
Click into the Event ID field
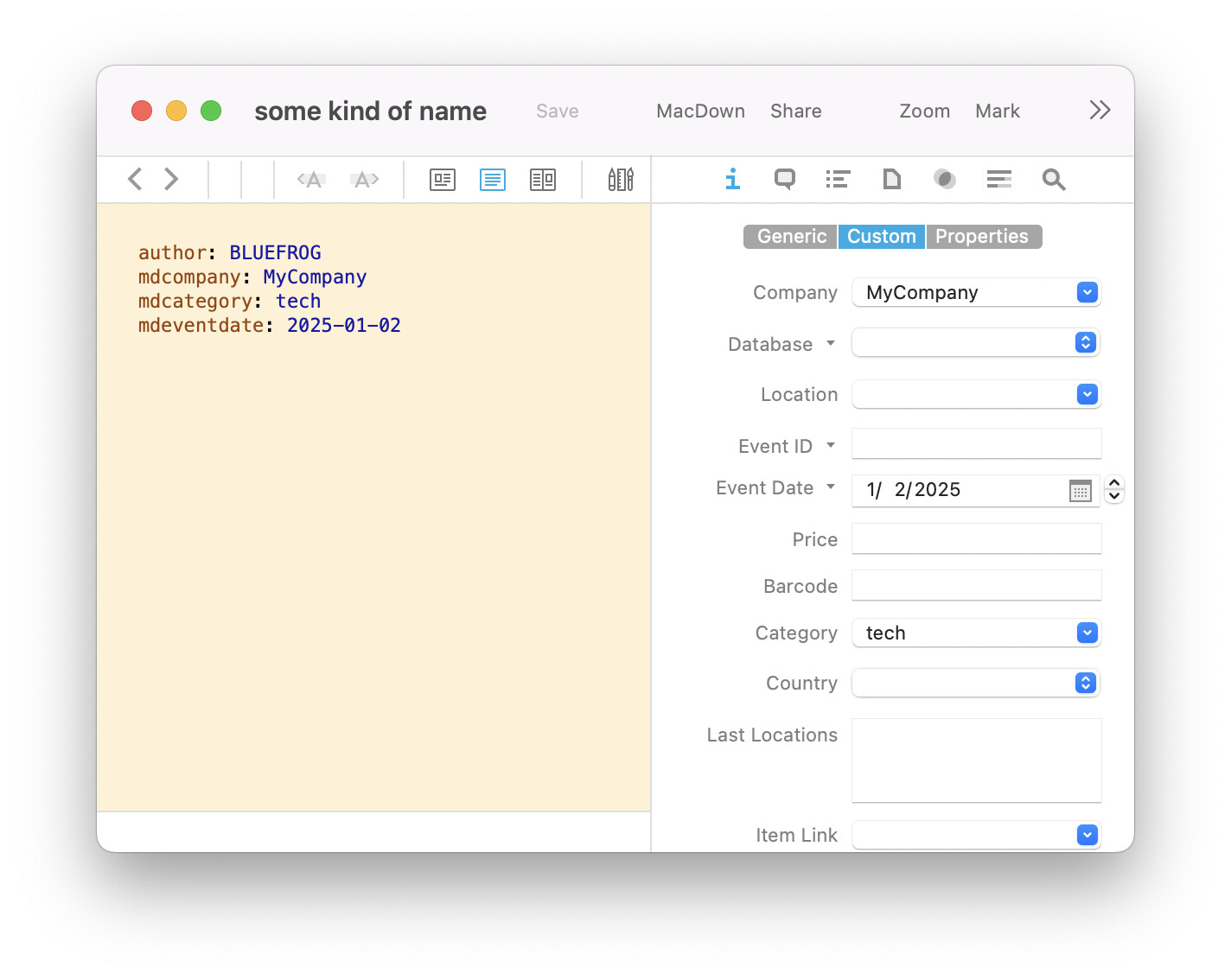pyautogui.click(x=977, y=444)
